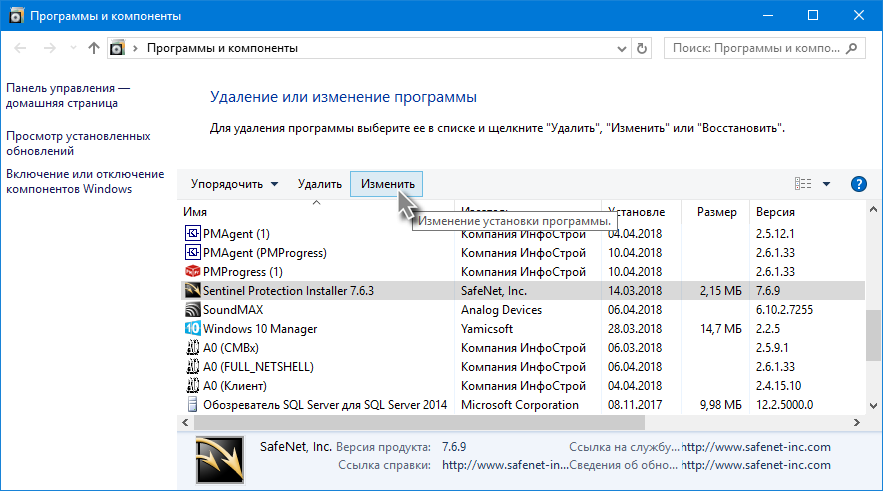Open the Сведения об обновлении safenet link

coord(756,465)
